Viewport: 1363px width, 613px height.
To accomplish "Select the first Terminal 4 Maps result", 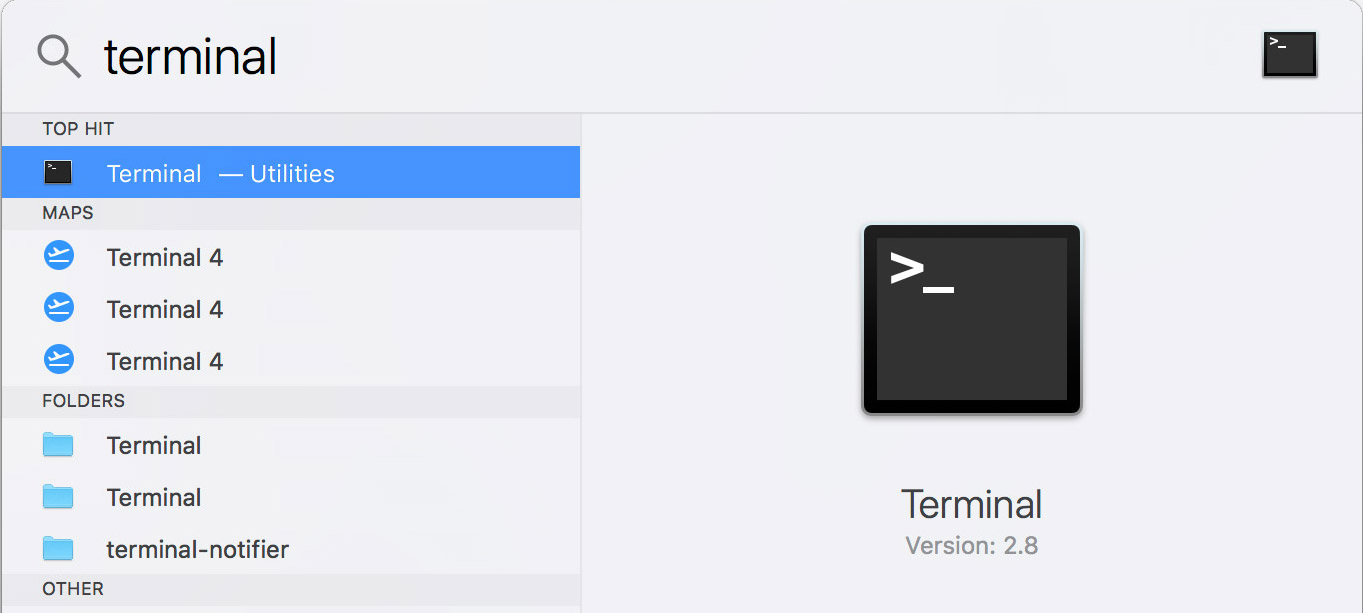I will coord(165,256).
